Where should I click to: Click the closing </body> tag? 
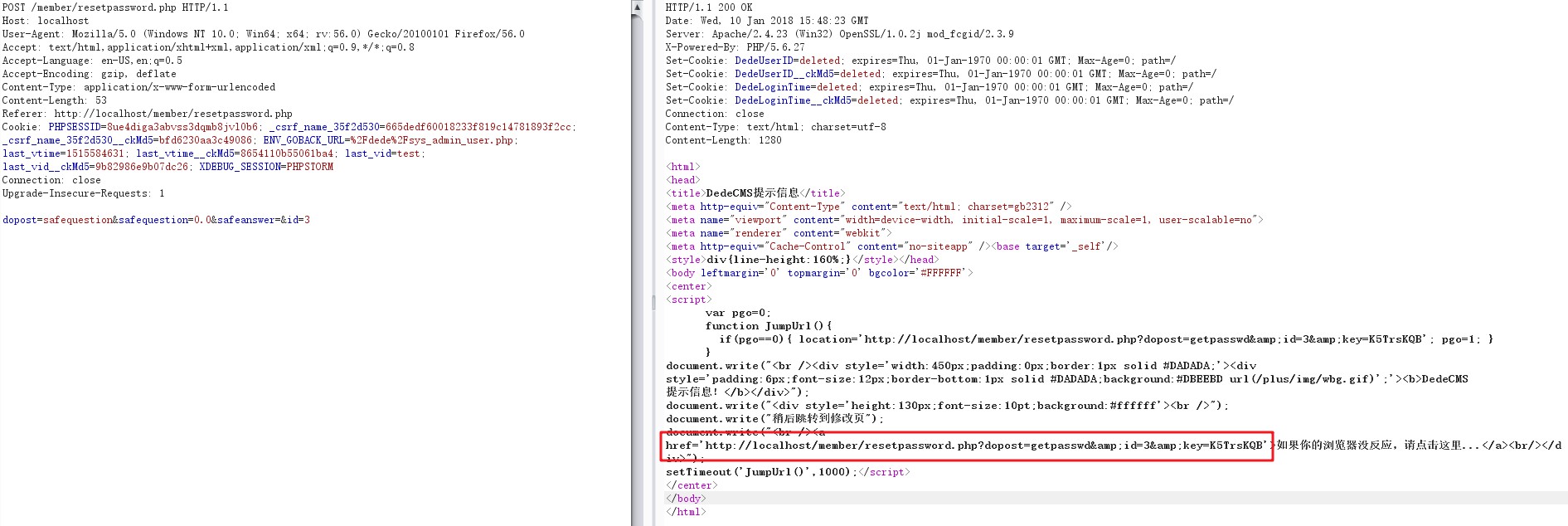(x=686, y=499)
